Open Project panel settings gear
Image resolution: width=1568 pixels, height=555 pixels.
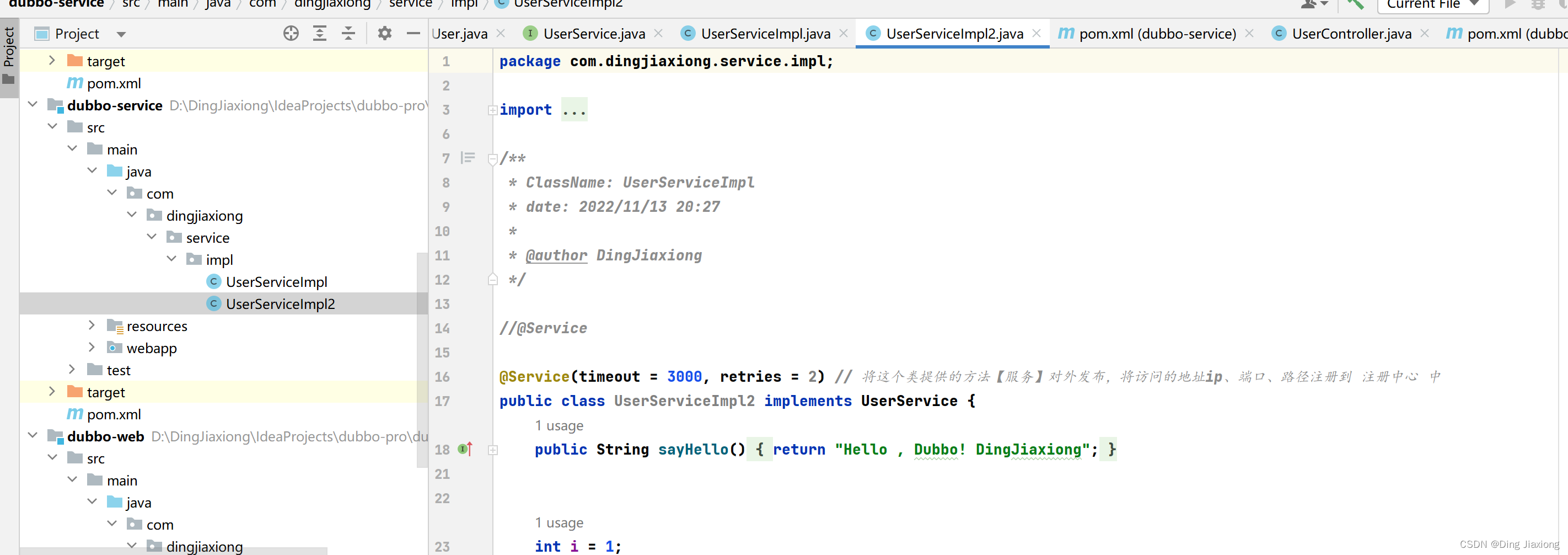tap(385, 34)
